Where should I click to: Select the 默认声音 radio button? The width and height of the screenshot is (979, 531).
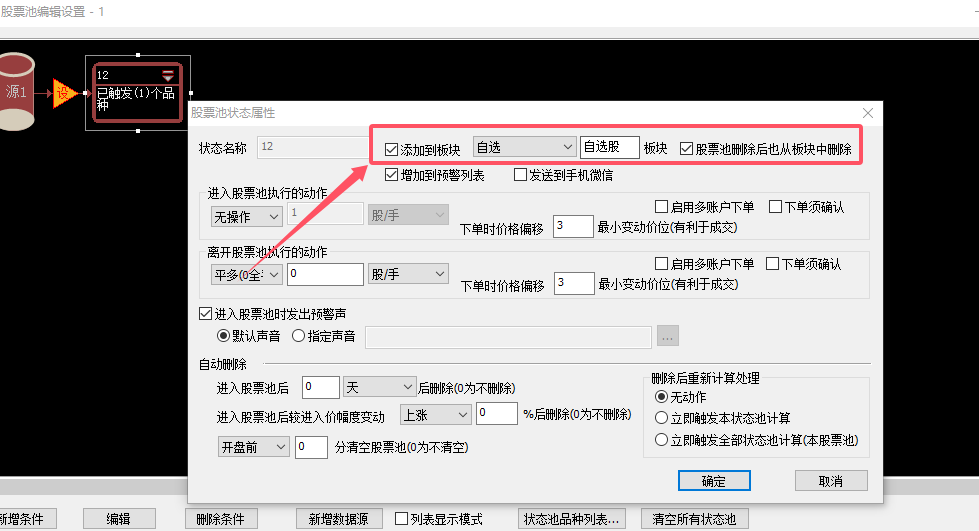click(223, 336)
